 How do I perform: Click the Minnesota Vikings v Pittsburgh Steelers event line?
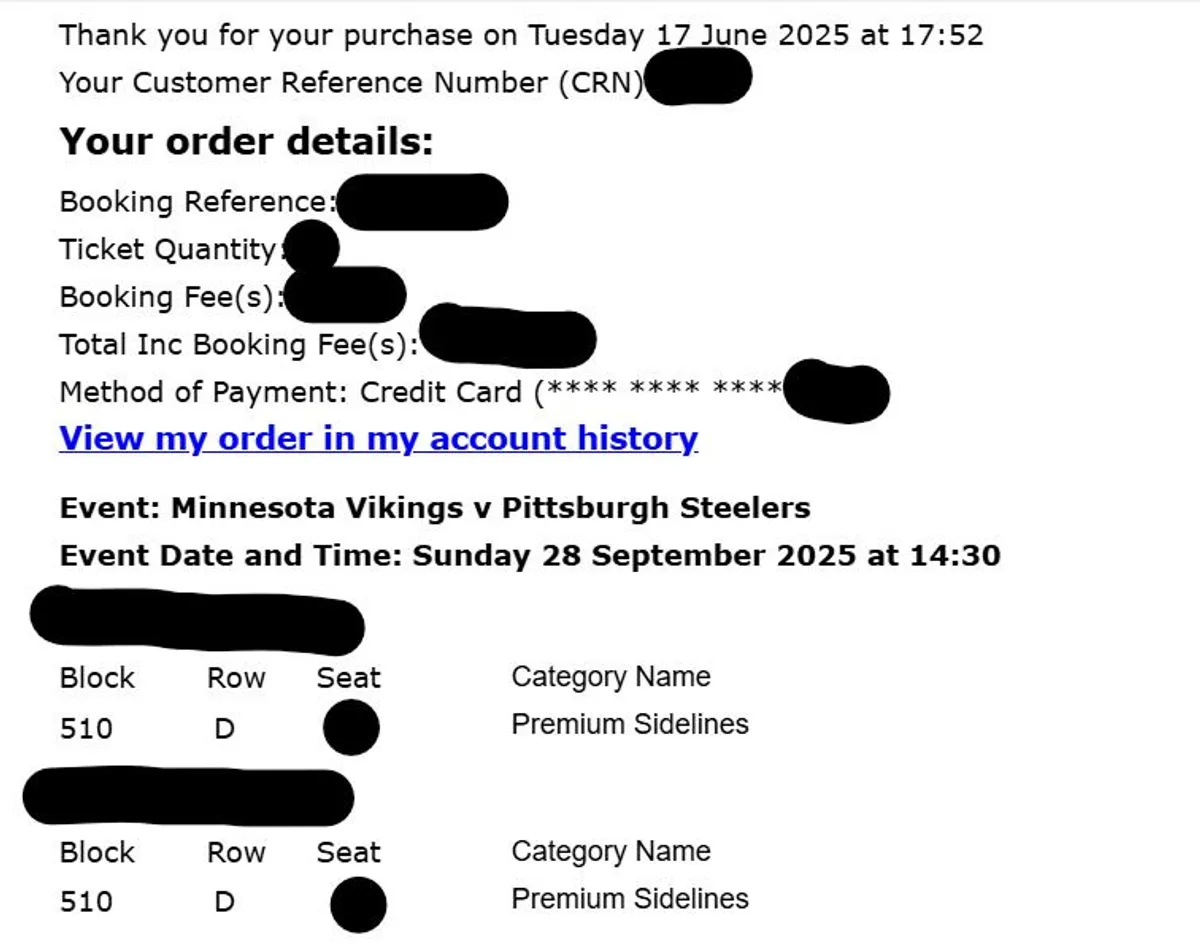[x=435, y=508]
